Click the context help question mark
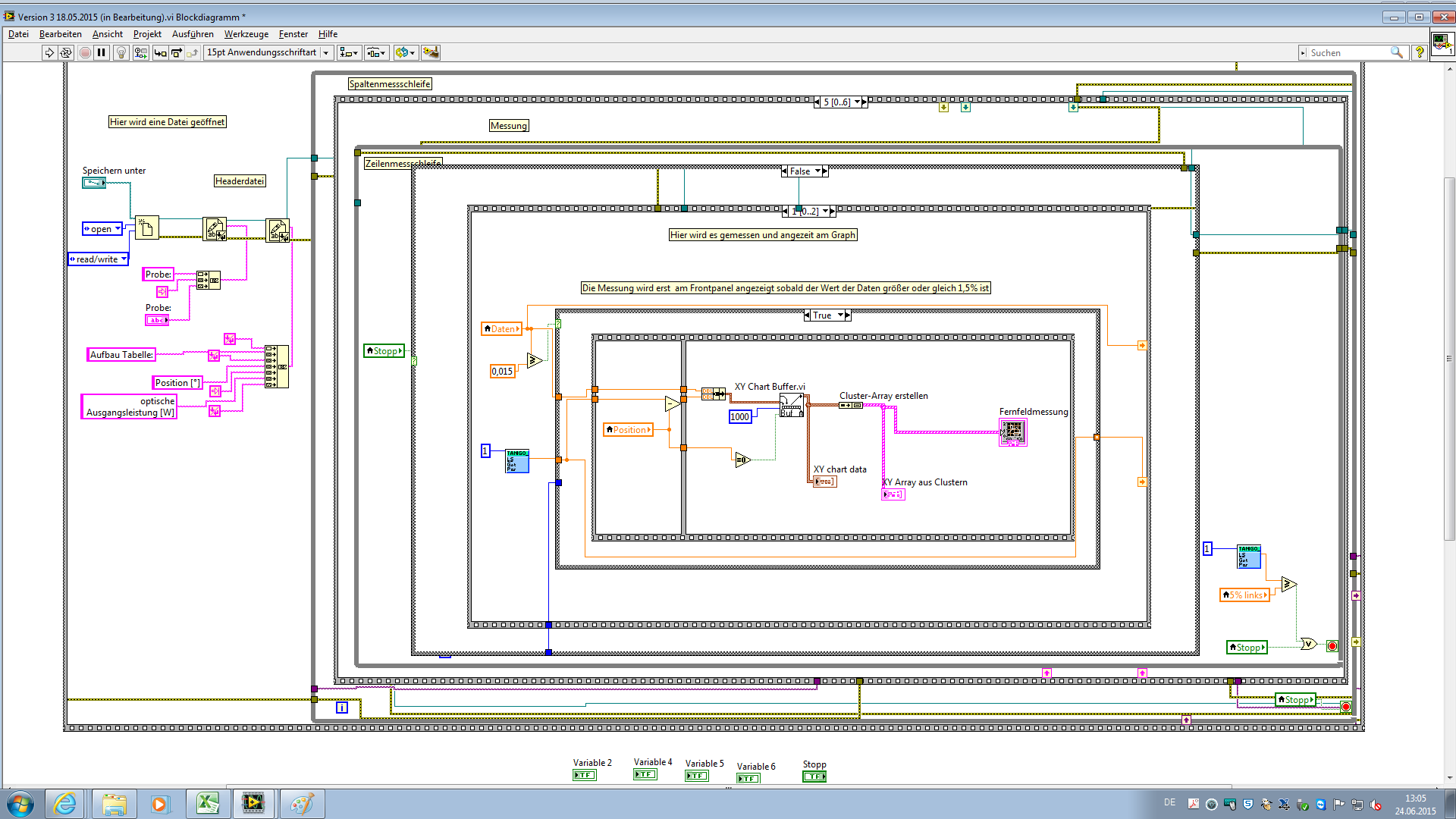 point(1420,52)
